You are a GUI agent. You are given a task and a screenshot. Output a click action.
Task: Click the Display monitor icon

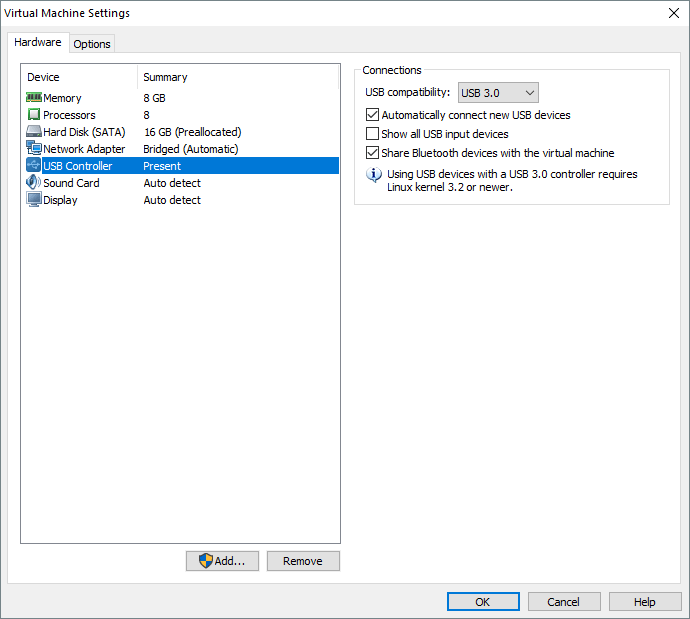34,200
